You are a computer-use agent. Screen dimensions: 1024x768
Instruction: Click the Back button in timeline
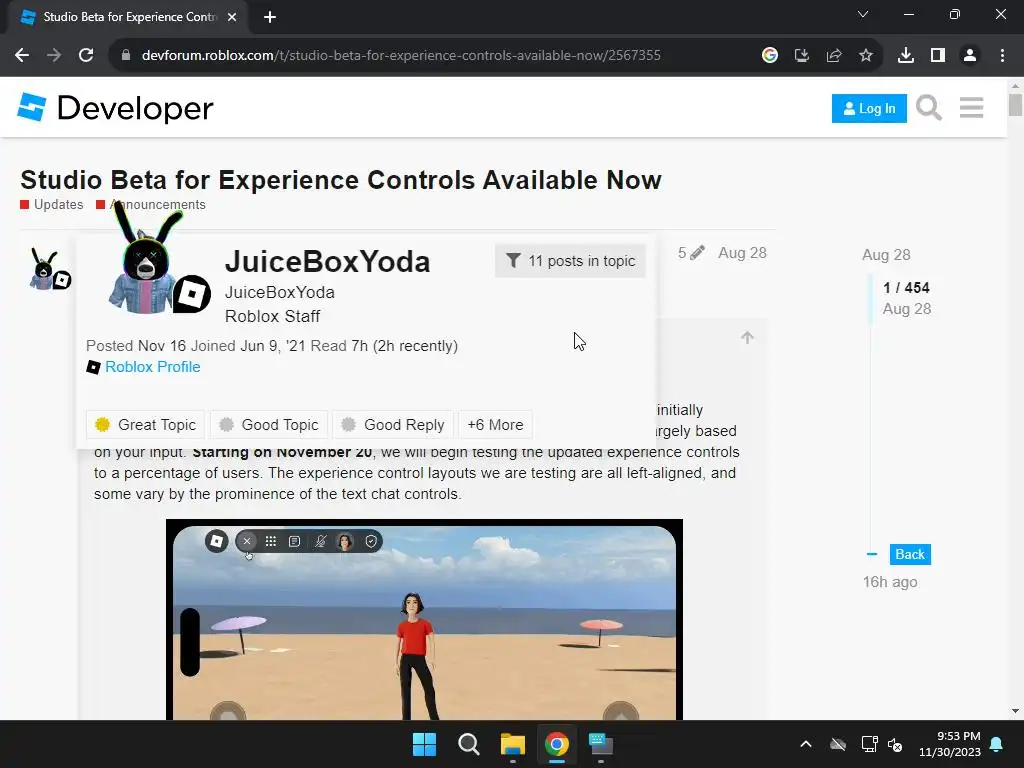(x=910, y=554)
